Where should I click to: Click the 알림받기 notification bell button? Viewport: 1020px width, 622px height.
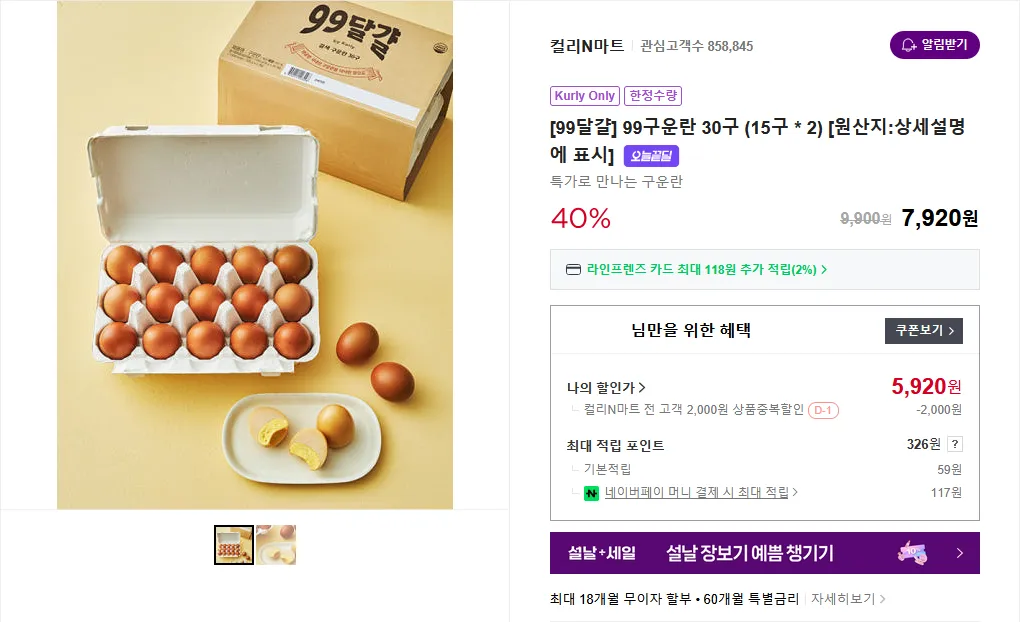tap(934, 45)
